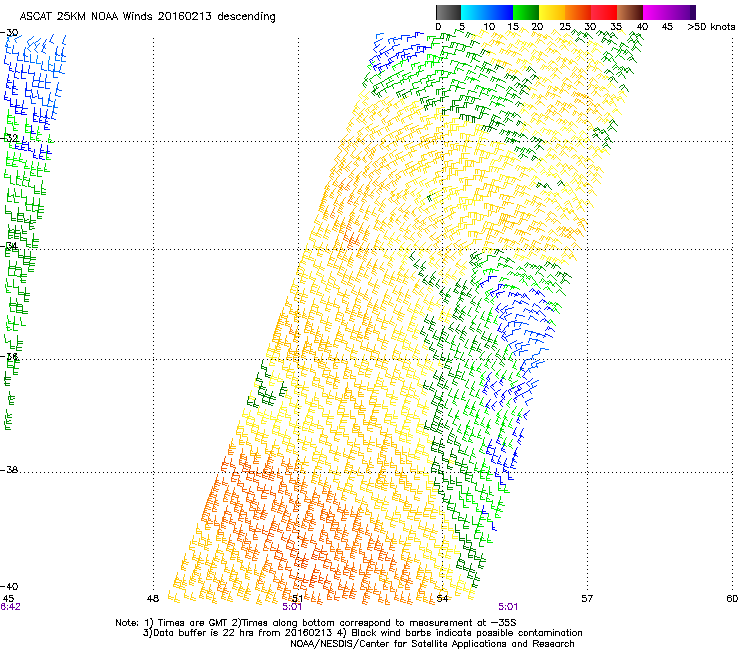Screen dimensions: 740x650
Task: Click the '48' longitude axis label
Action: pyautogui.click(x=152, y=599)
